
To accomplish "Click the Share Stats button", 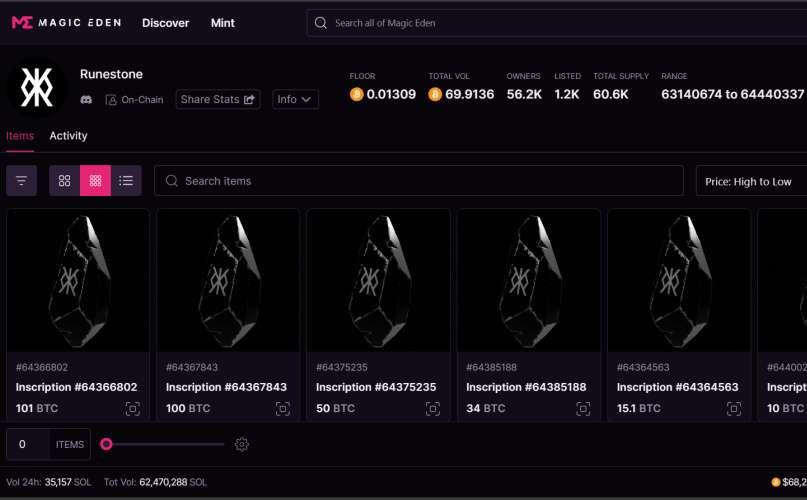I will tap(218, 99).
